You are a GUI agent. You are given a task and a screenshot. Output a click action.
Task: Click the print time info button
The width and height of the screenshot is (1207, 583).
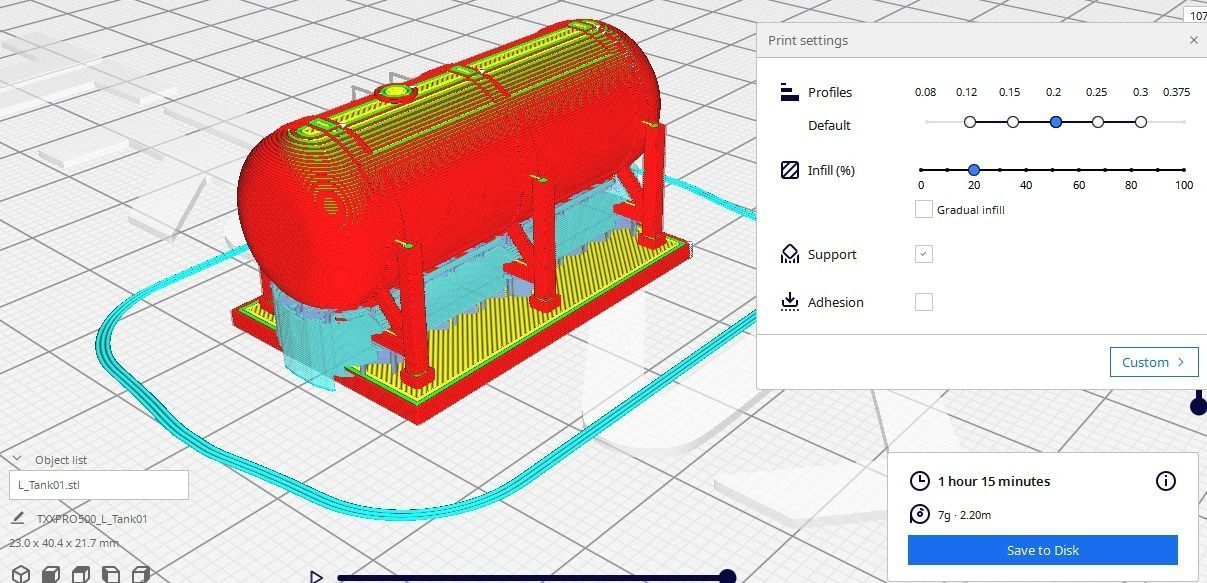click(x=1165, y=481)
